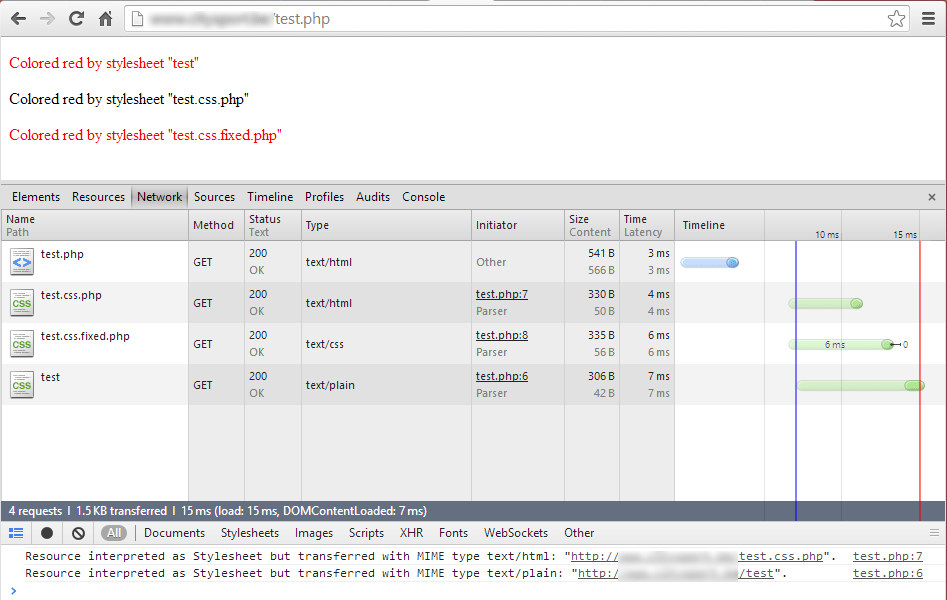Follow the test.php:7 initiator link

click(501, 294)
